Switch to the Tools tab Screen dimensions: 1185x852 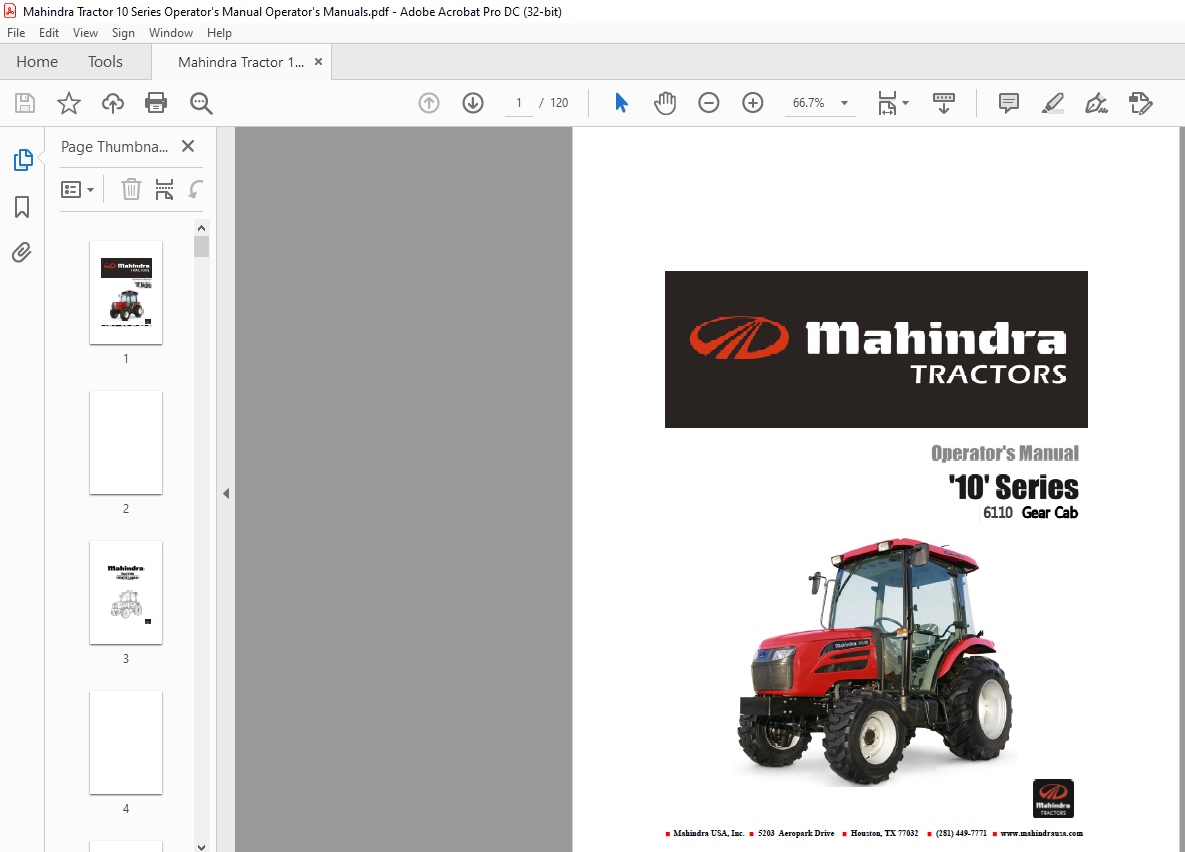(x=105, y=62)
